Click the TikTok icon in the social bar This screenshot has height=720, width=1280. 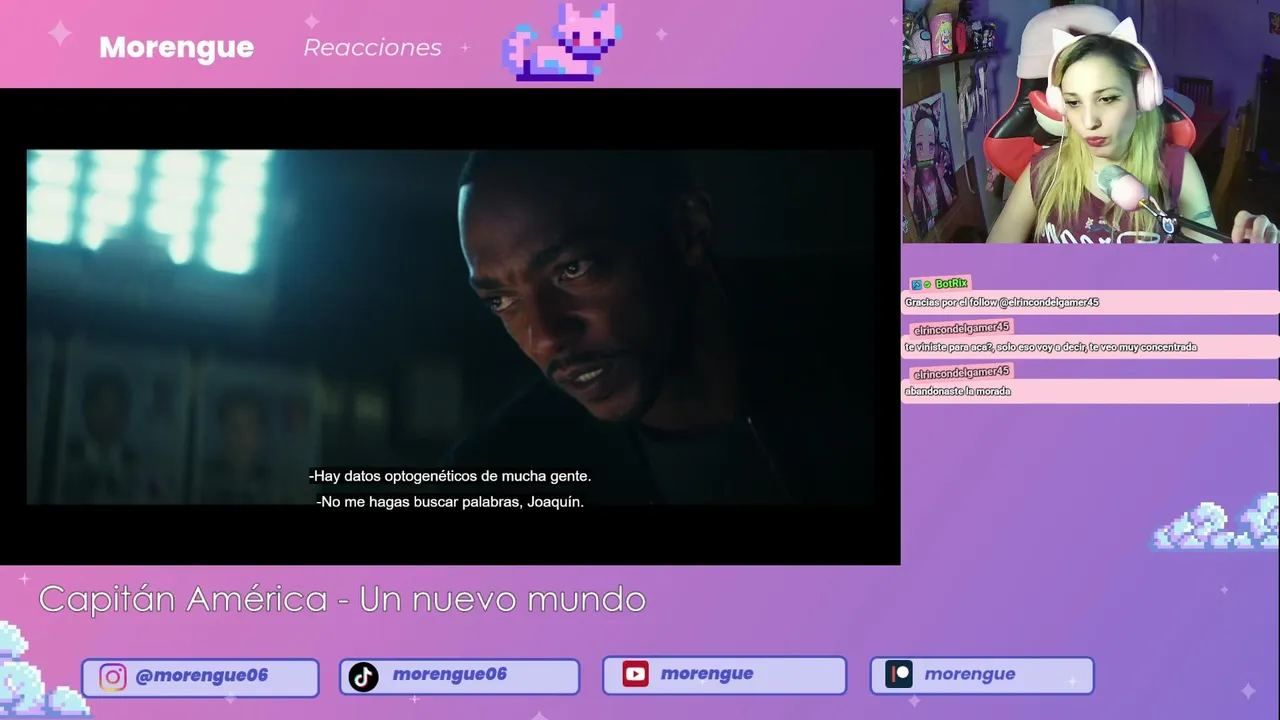coord(363,677)
